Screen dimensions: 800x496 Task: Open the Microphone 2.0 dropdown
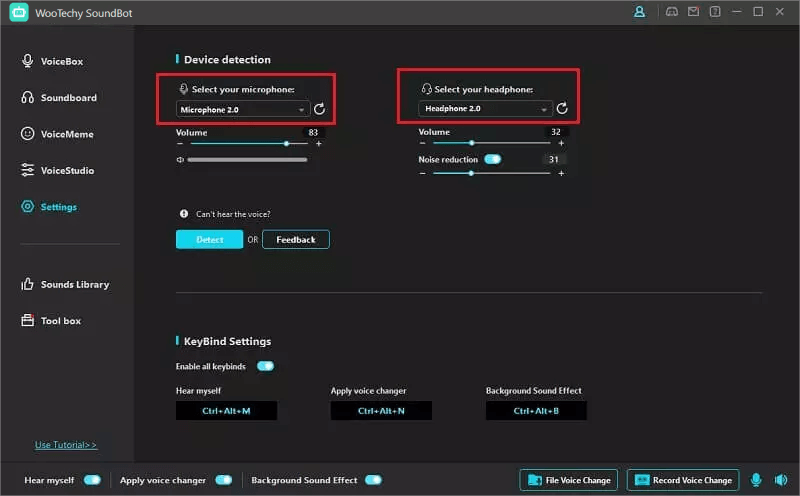click(x=243, y=109)
